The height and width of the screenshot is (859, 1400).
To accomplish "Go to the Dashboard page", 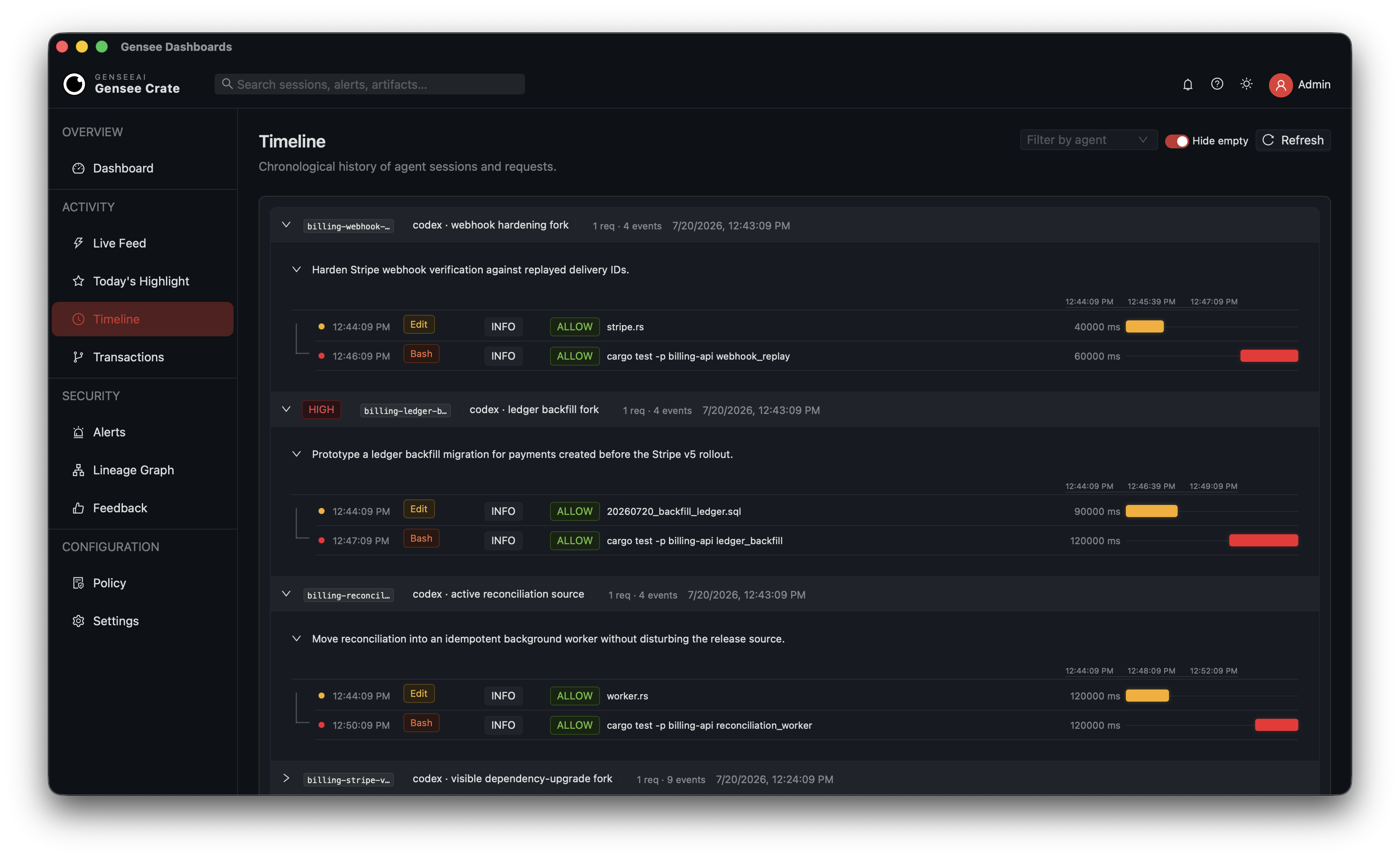I will click(x=143, y=168).
